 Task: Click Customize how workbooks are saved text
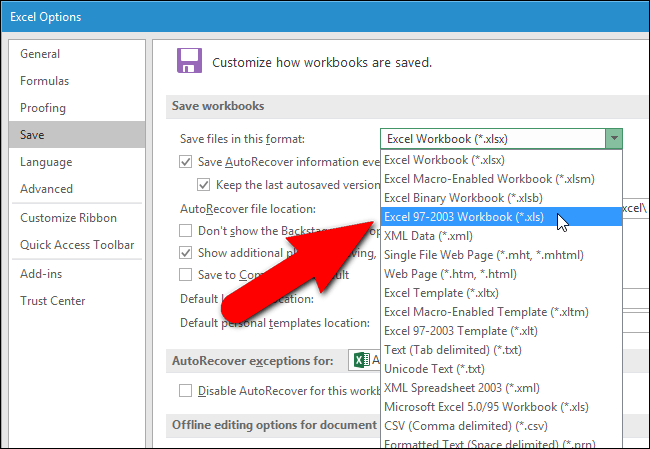tap(322, 63)
